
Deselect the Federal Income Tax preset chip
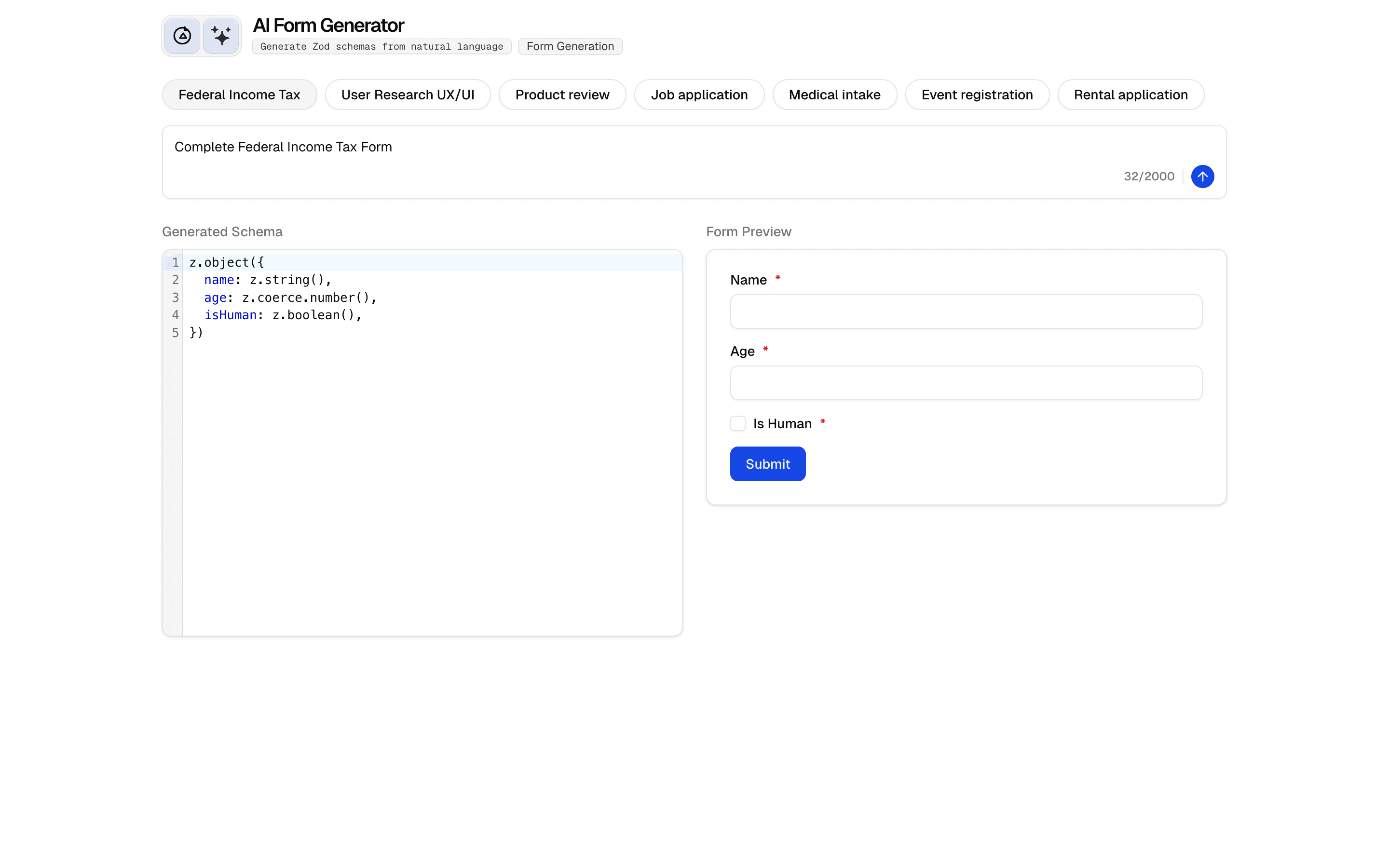(239, 94)
